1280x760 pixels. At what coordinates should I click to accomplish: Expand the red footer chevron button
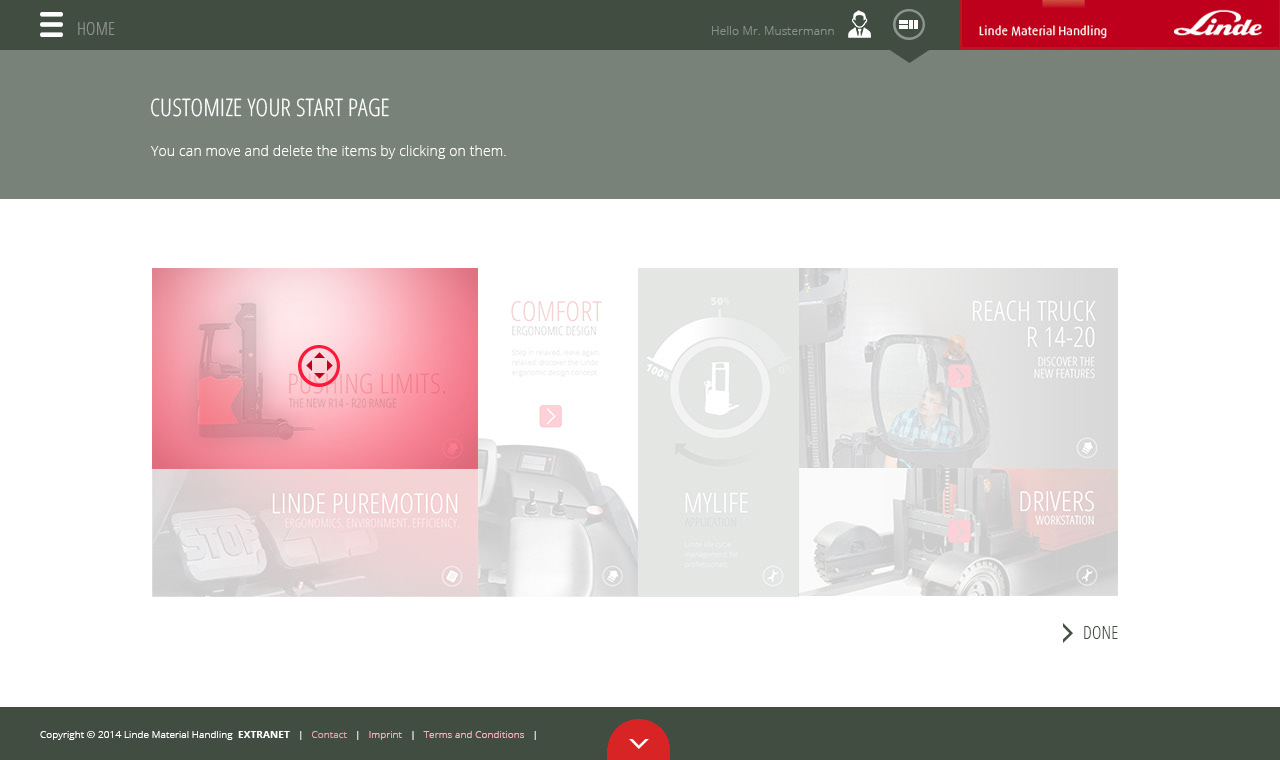click(638, 741)
